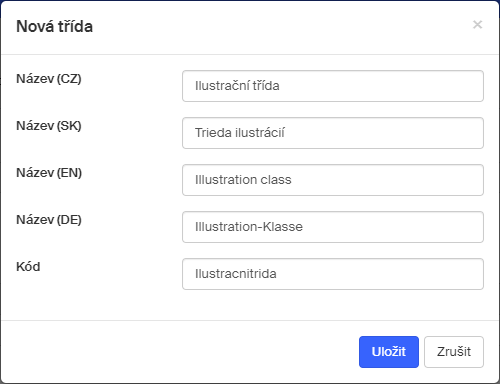Click the Název (DE) label
Viewport: 500px width, 384px height.
point(49,220)
